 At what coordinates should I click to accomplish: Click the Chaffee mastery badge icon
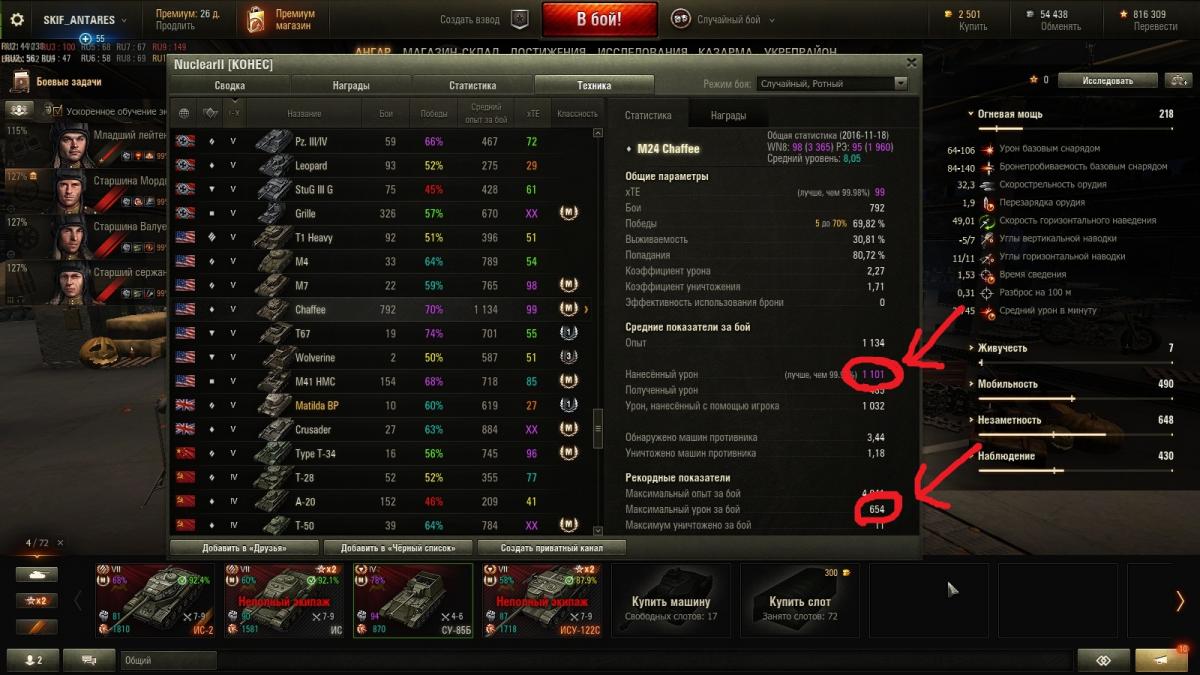pyautogui.click(x=568, y=309)
